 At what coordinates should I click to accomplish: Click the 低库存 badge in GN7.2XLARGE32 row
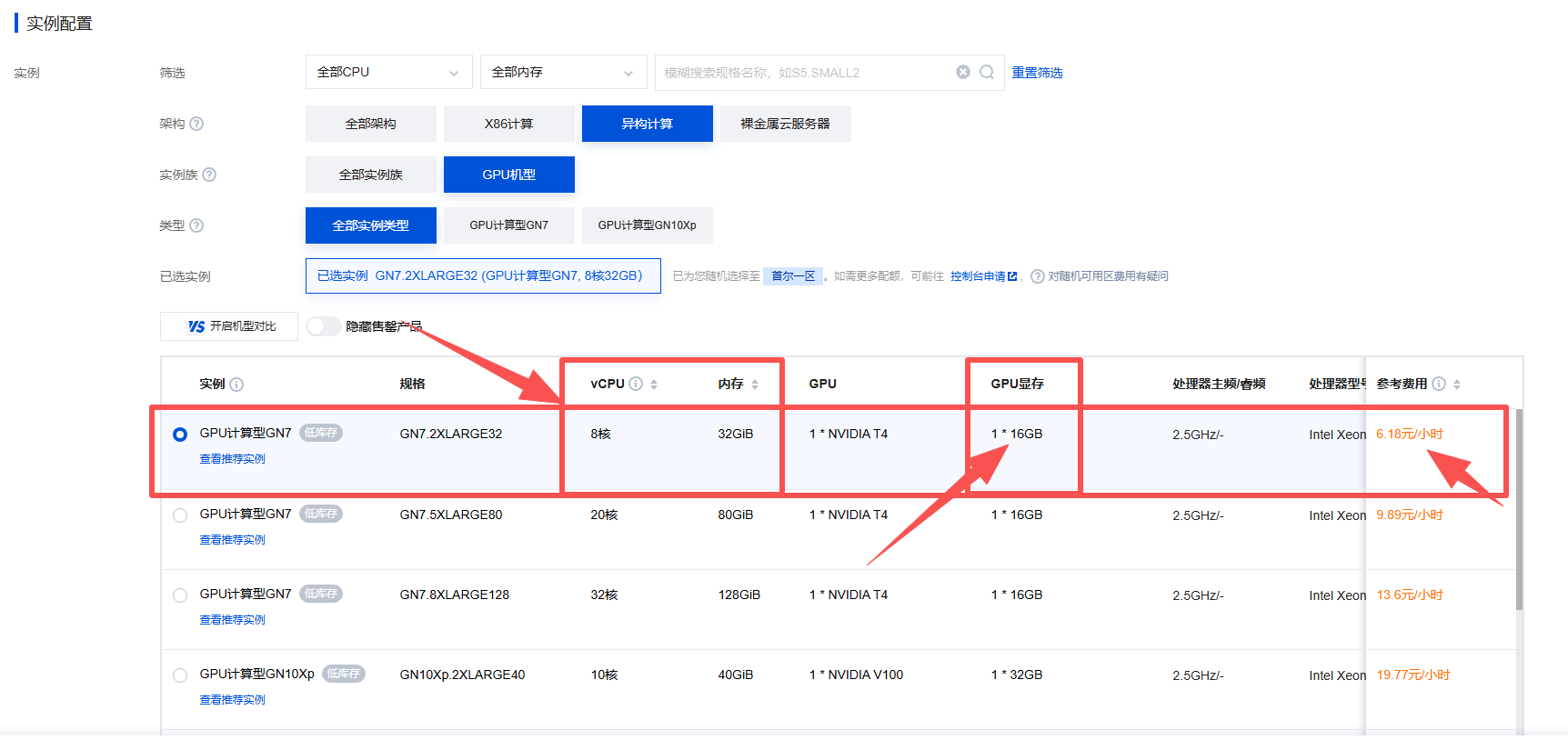321,434
